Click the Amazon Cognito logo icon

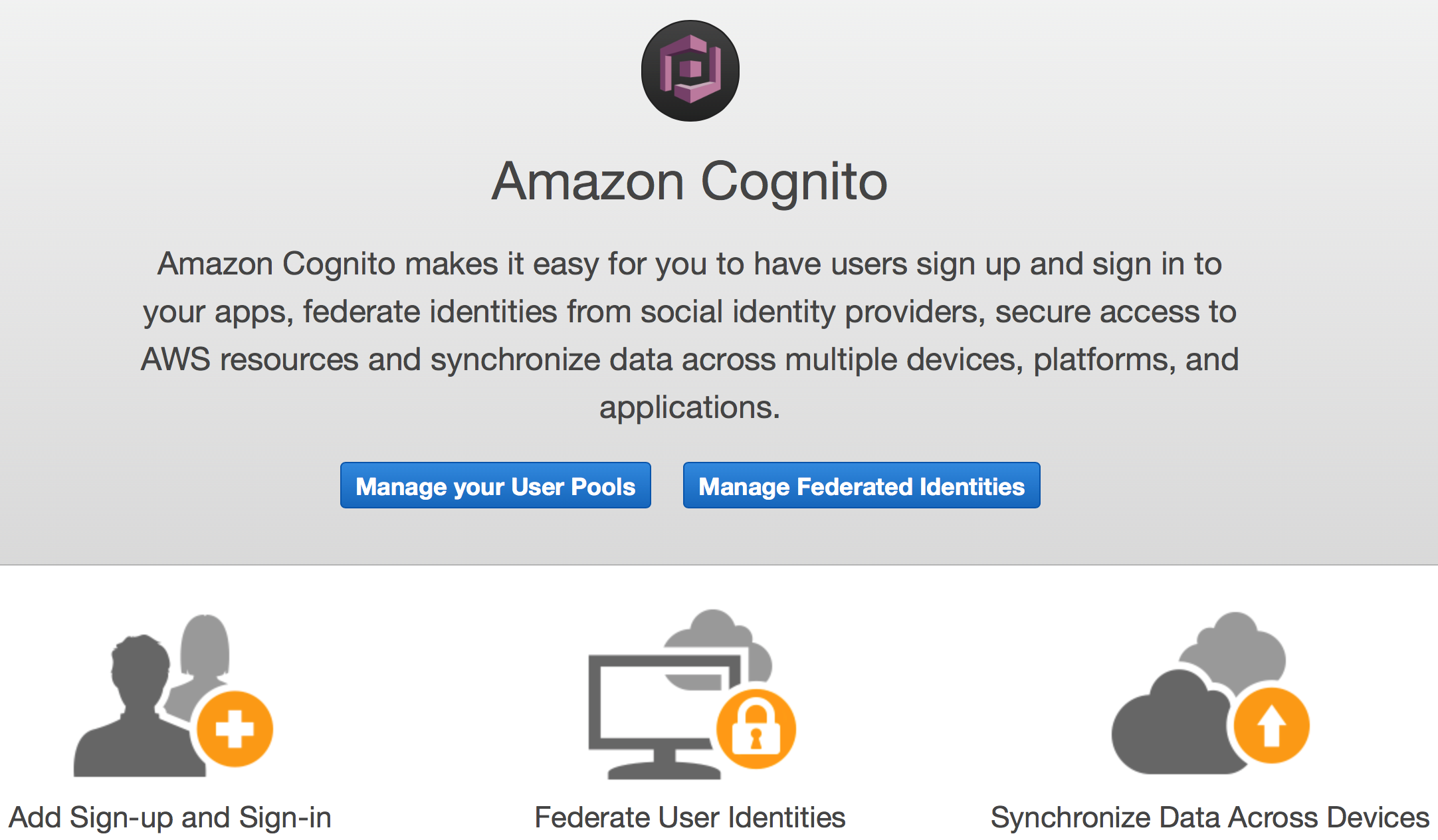(690, 70)
